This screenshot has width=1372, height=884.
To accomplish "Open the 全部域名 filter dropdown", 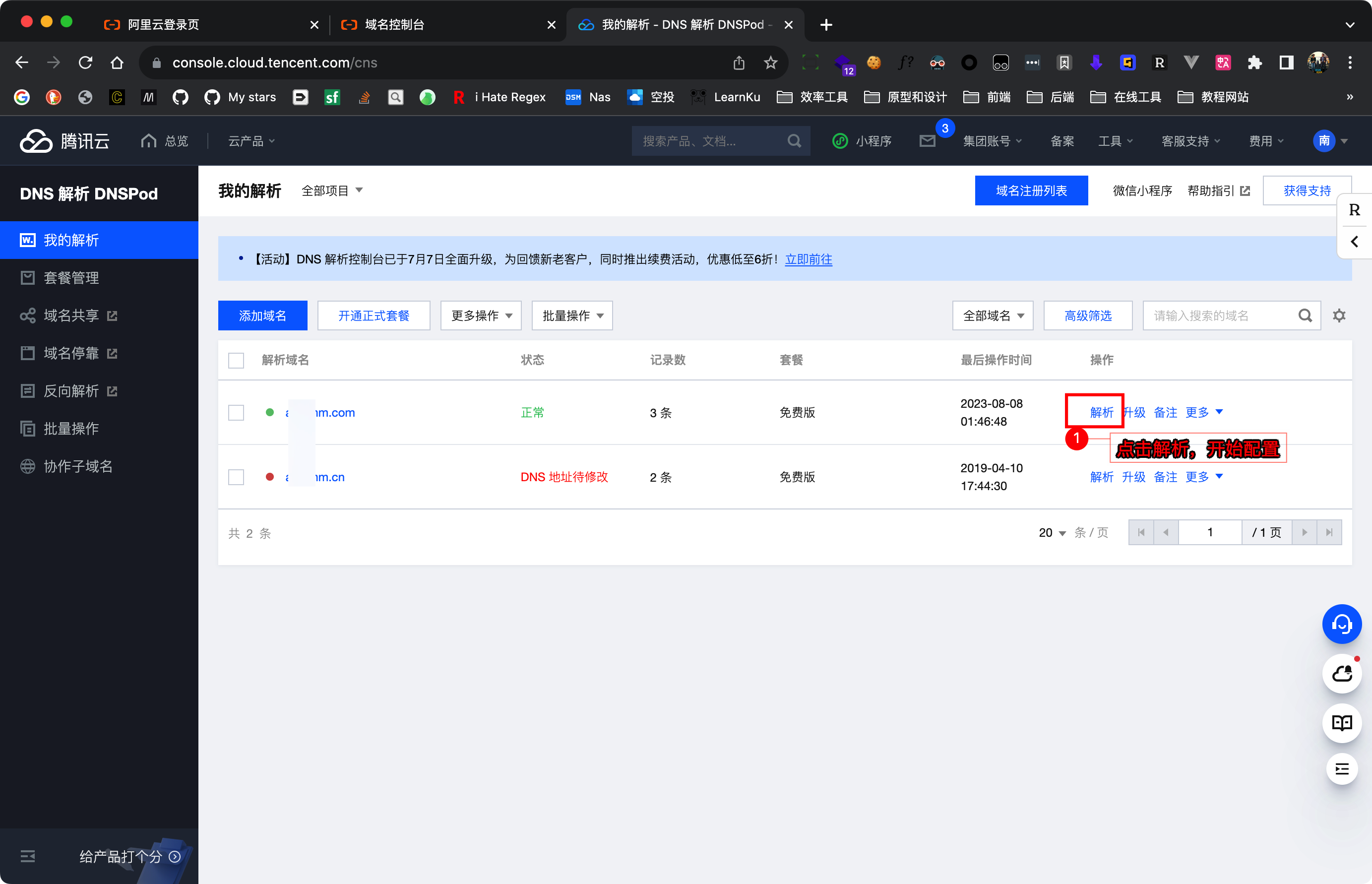I will click(992, 315).
